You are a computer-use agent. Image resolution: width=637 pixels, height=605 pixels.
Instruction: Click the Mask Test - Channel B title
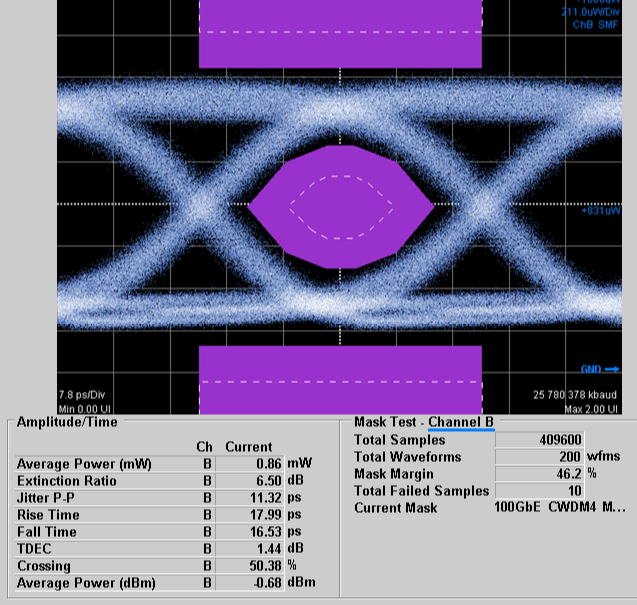click(x=425, y=422)
